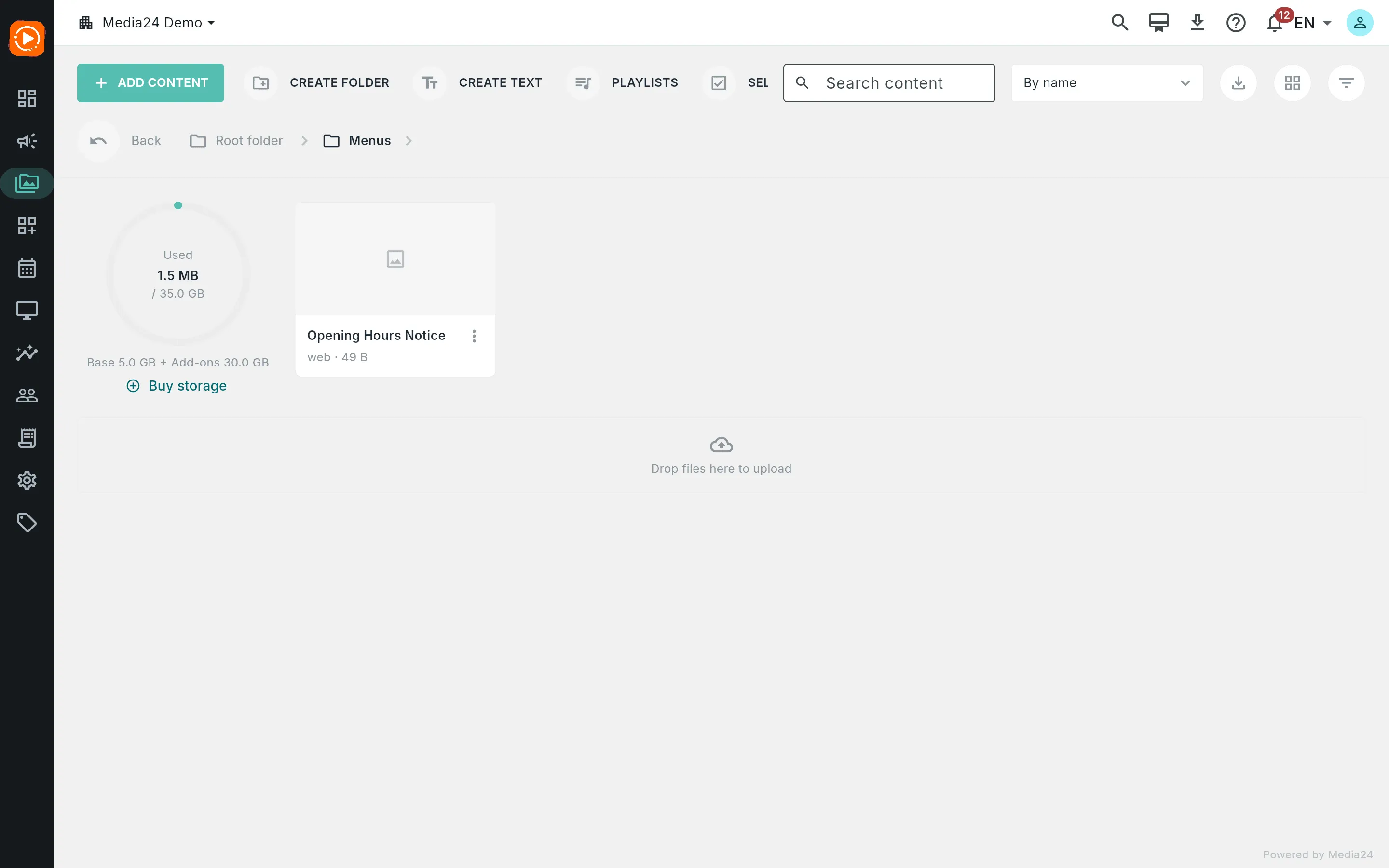Open notifications bell with 12 badge

coord(1275,23)
